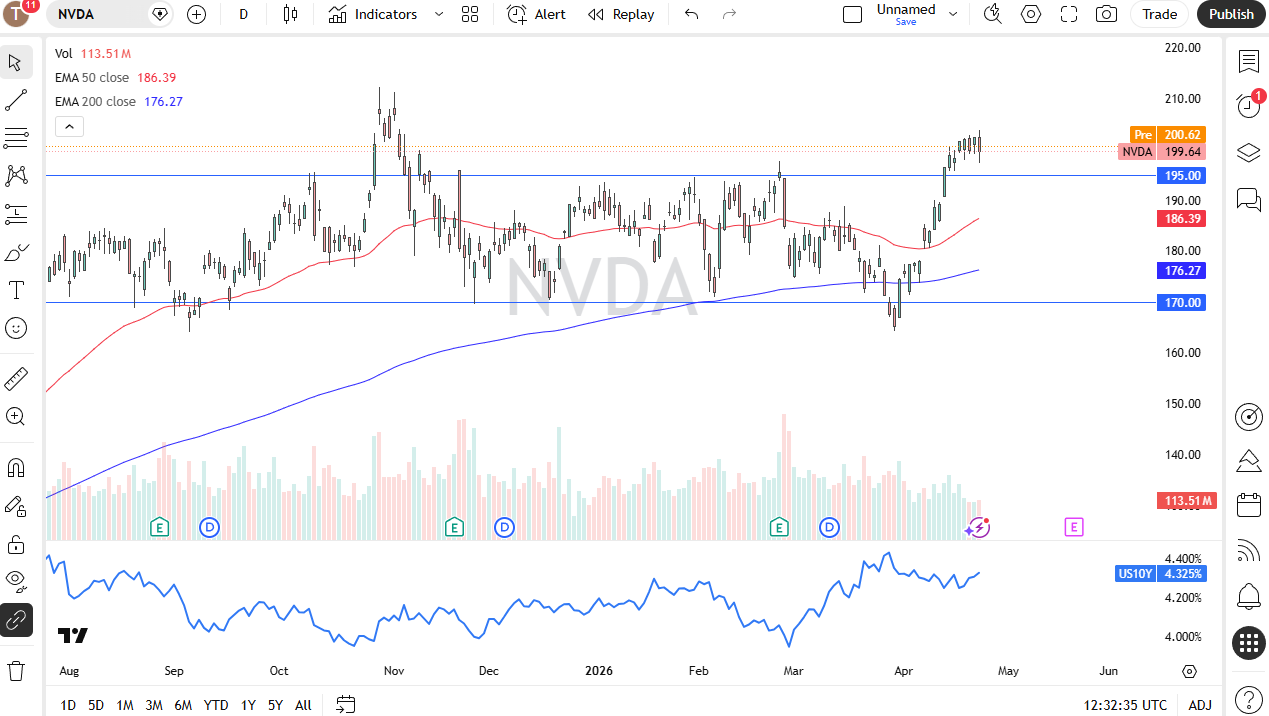This screenshot has width=1269, height=716.
Task: Expand the layout name dropdown arrow
Action: [x=953, y=14]
